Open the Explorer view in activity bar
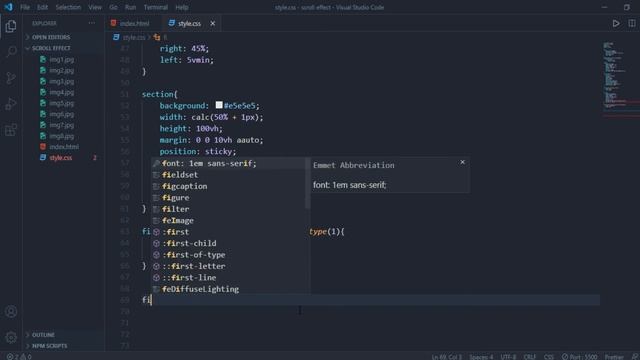This screenshot has width=640, height=360. pos(11,27)
